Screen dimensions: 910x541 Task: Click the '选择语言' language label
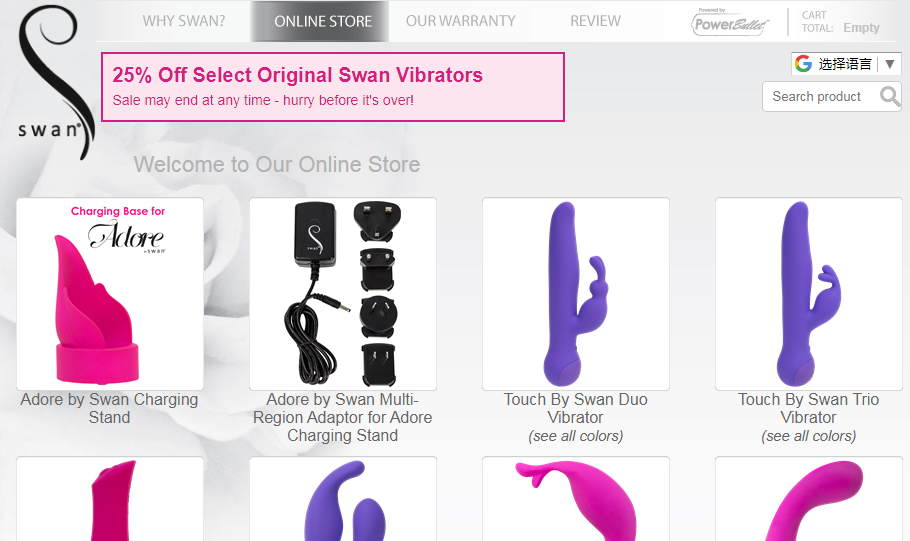[x=845, y=64]
